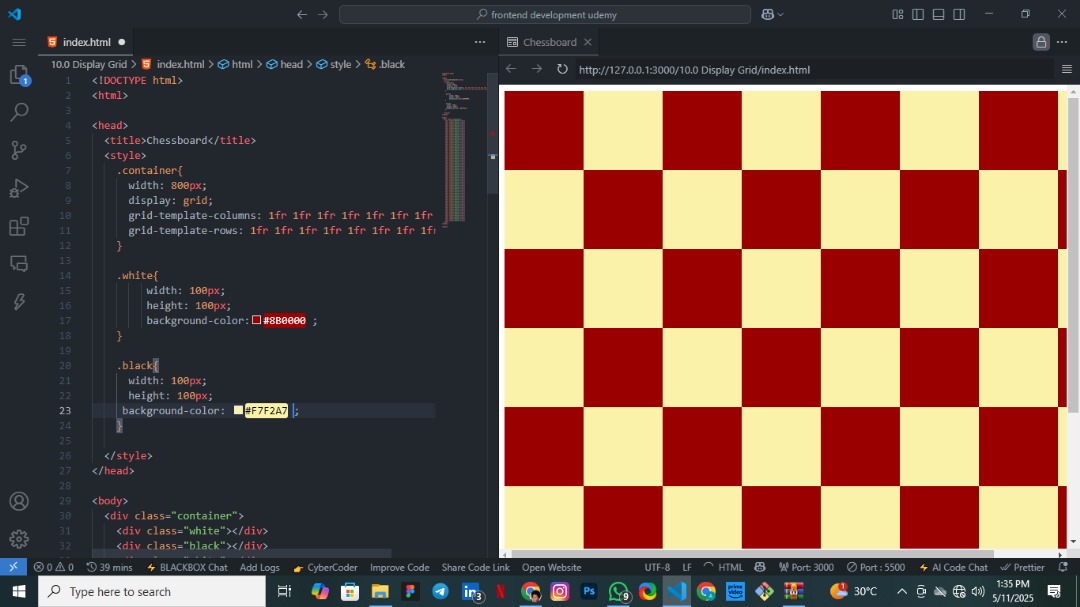Go back with title bar arrow
This screenshot has width=1080, height=607.
[x=302, y=14]
